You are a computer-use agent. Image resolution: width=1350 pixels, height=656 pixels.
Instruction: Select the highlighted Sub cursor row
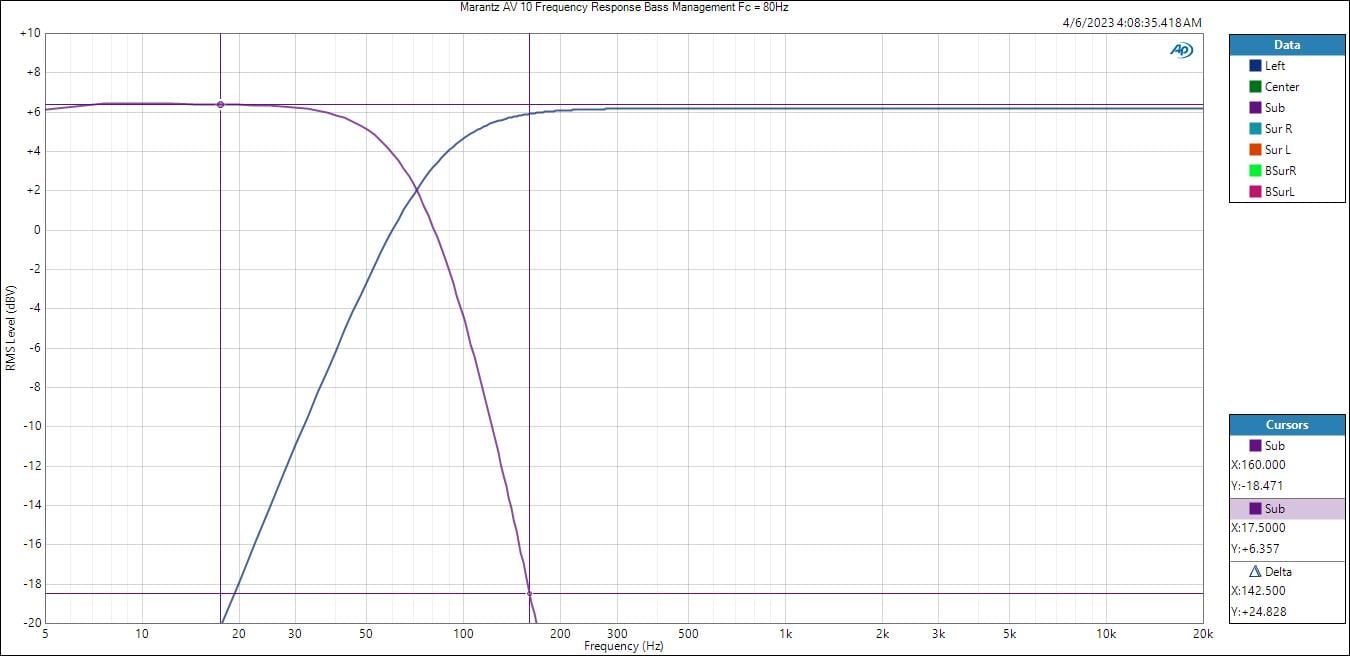tap(1286, 509)
